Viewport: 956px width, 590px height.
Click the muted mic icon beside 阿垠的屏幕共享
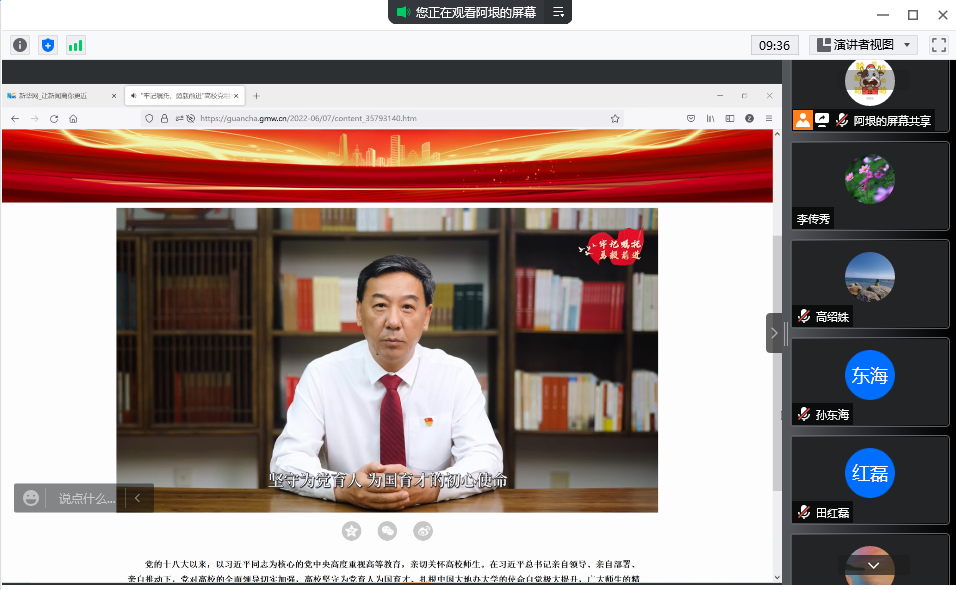842,120
